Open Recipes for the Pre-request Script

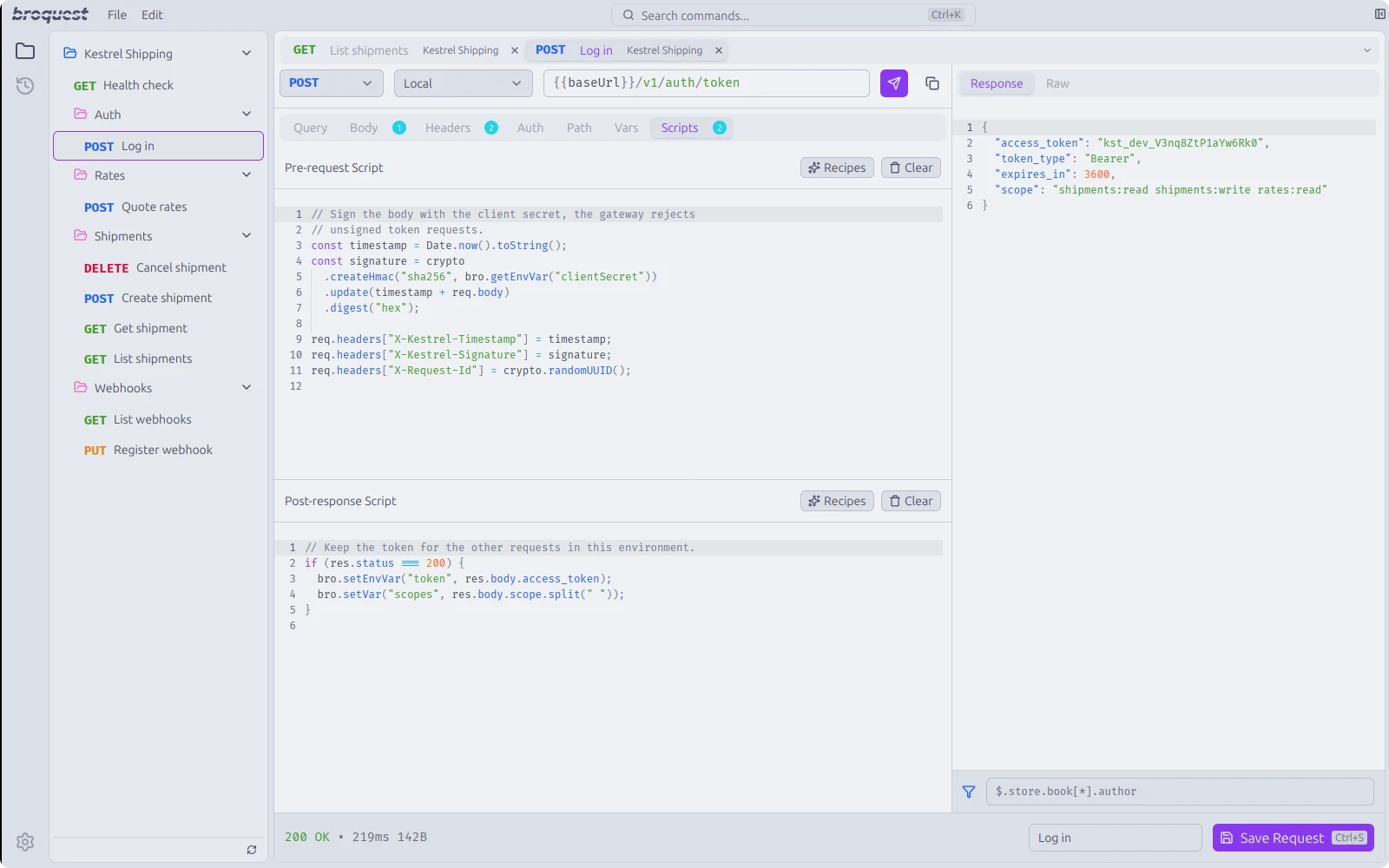tap(837, 168)
